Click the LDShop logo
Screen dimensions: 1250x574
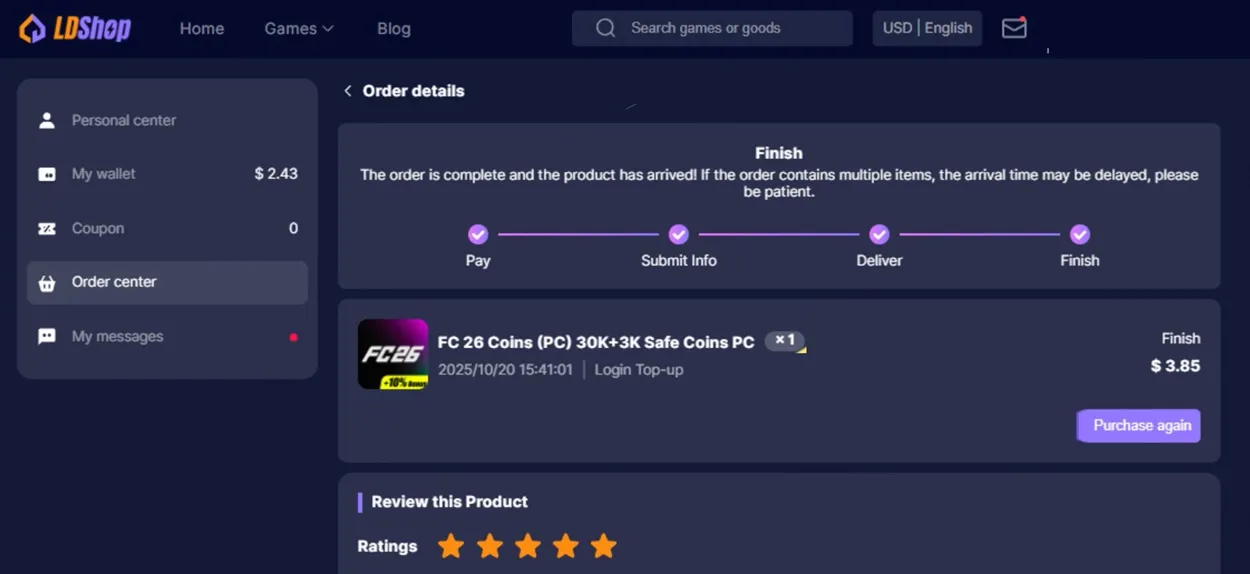point(75,28)
